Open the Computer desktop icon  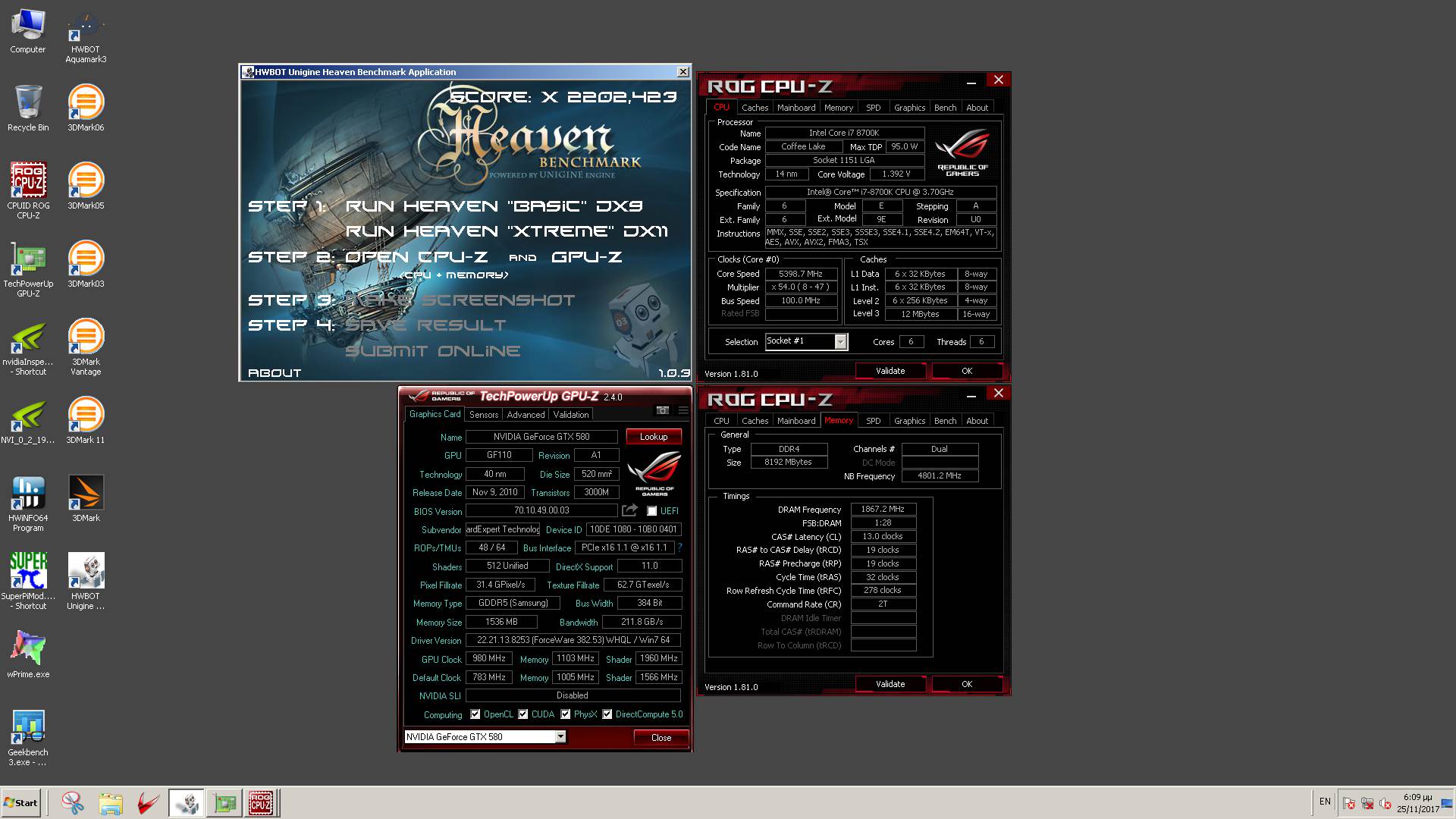(28, 31)
